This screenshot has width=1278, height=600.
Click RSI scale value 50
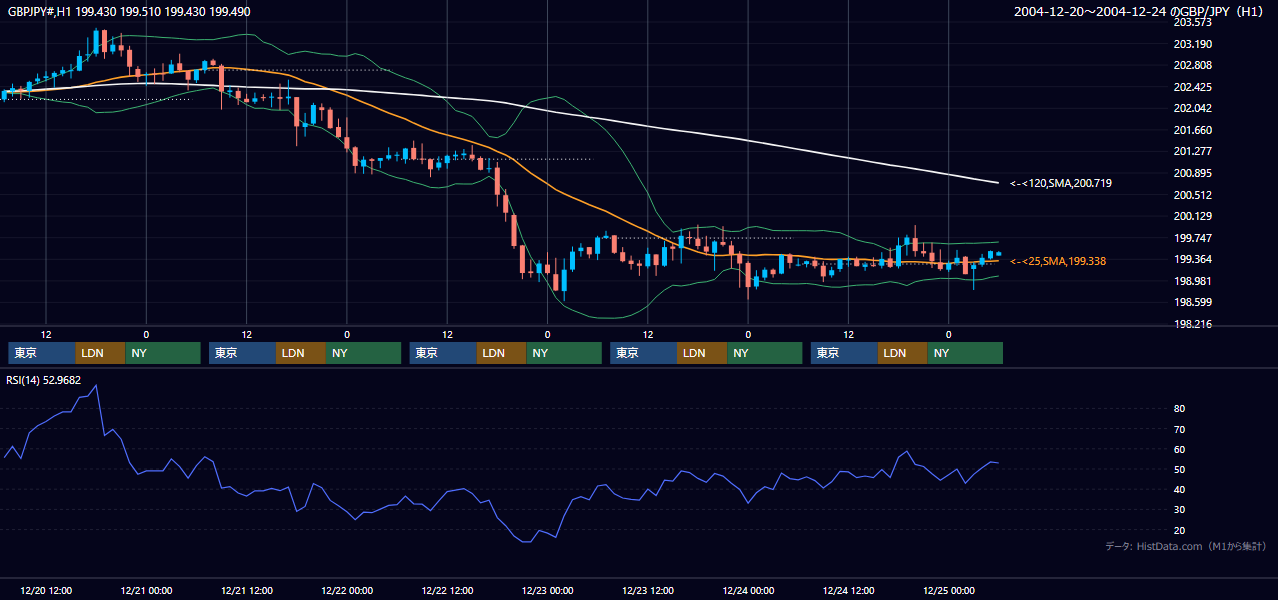tap(1179, 469)
